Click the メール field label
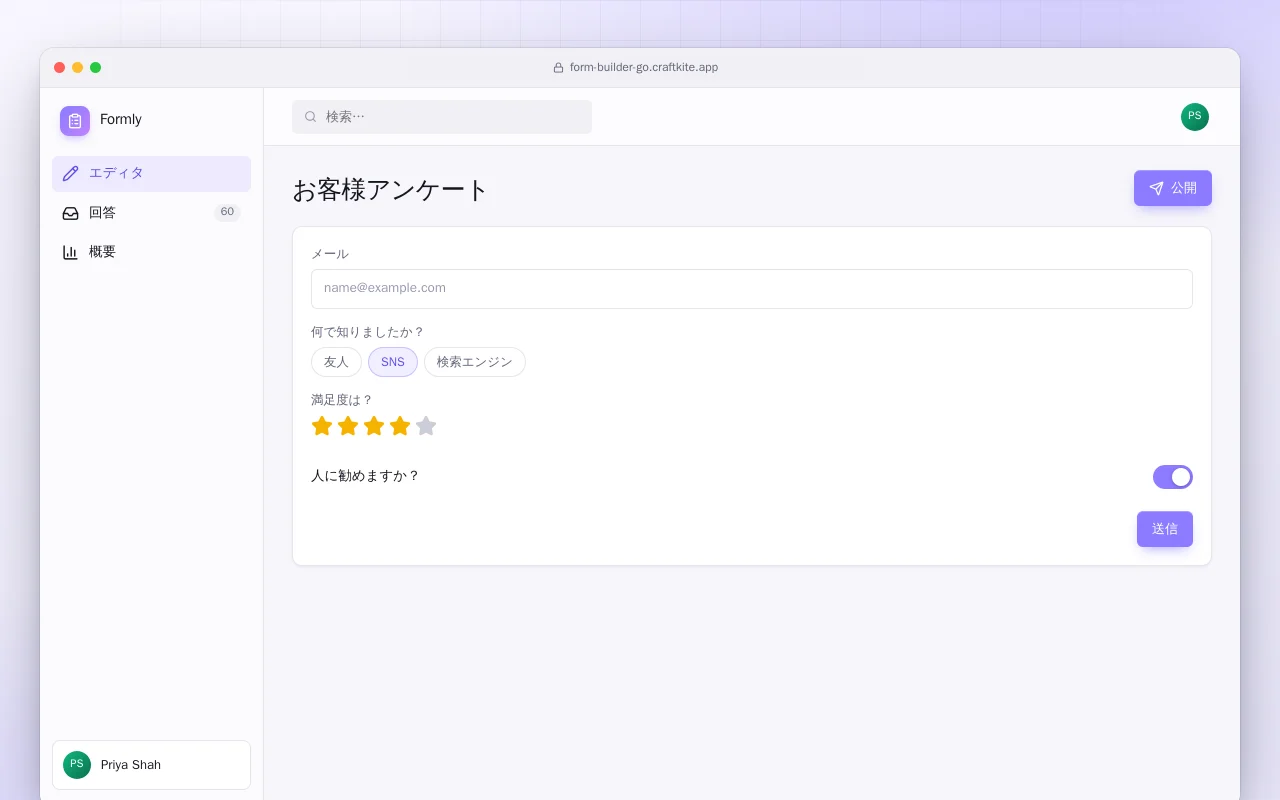The height and width of the screenshot is (800, 1280). point(330,254)
